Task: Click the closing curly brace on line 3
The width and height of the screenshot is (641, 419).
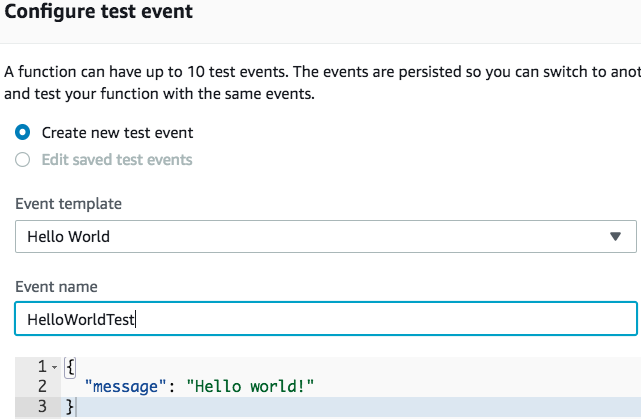Action: [69, 405]
